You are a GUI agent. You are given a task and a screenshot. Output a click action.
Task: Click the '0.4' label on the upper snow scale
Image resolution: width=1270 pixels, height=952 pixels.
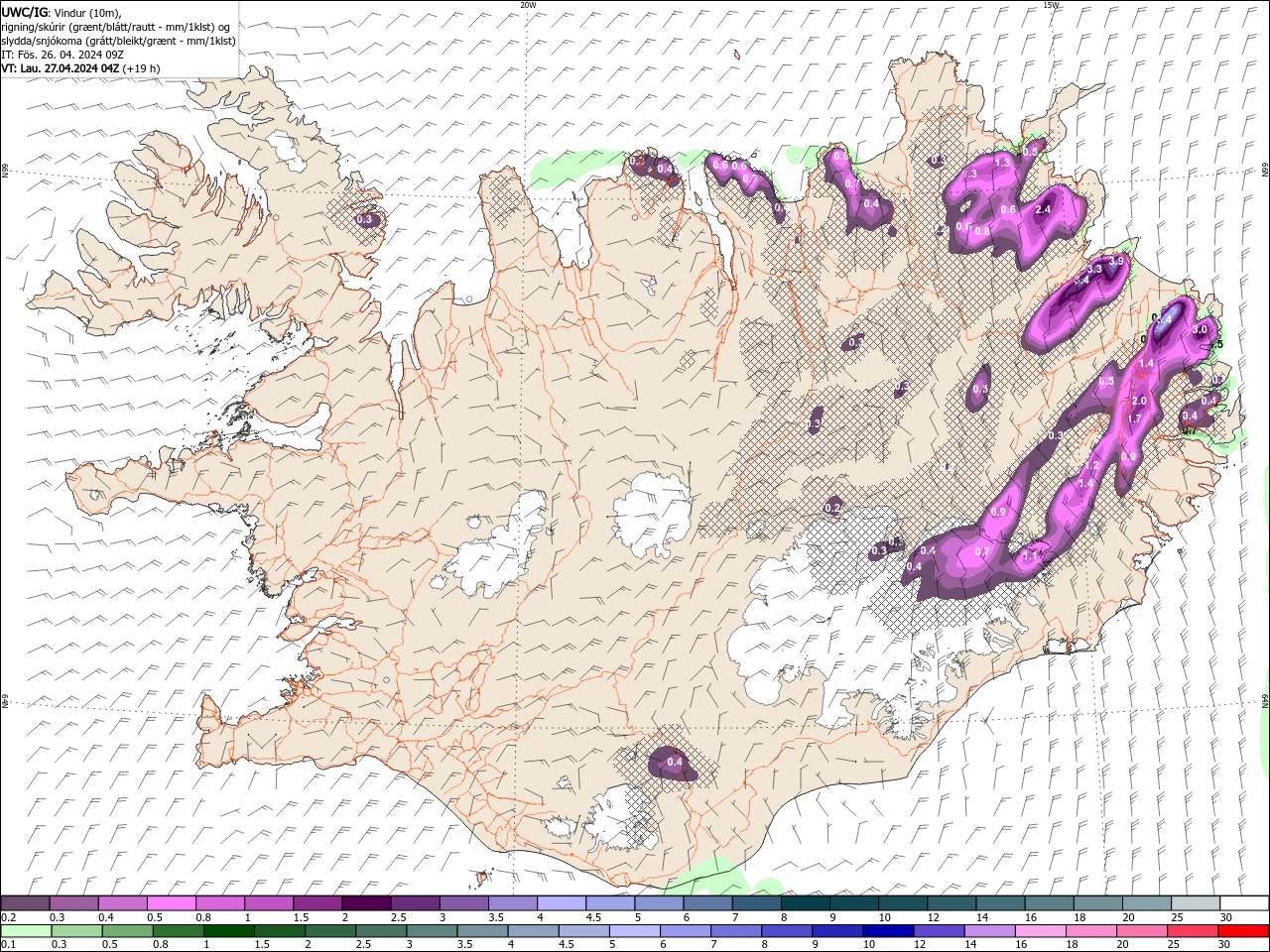coord(106,918)
